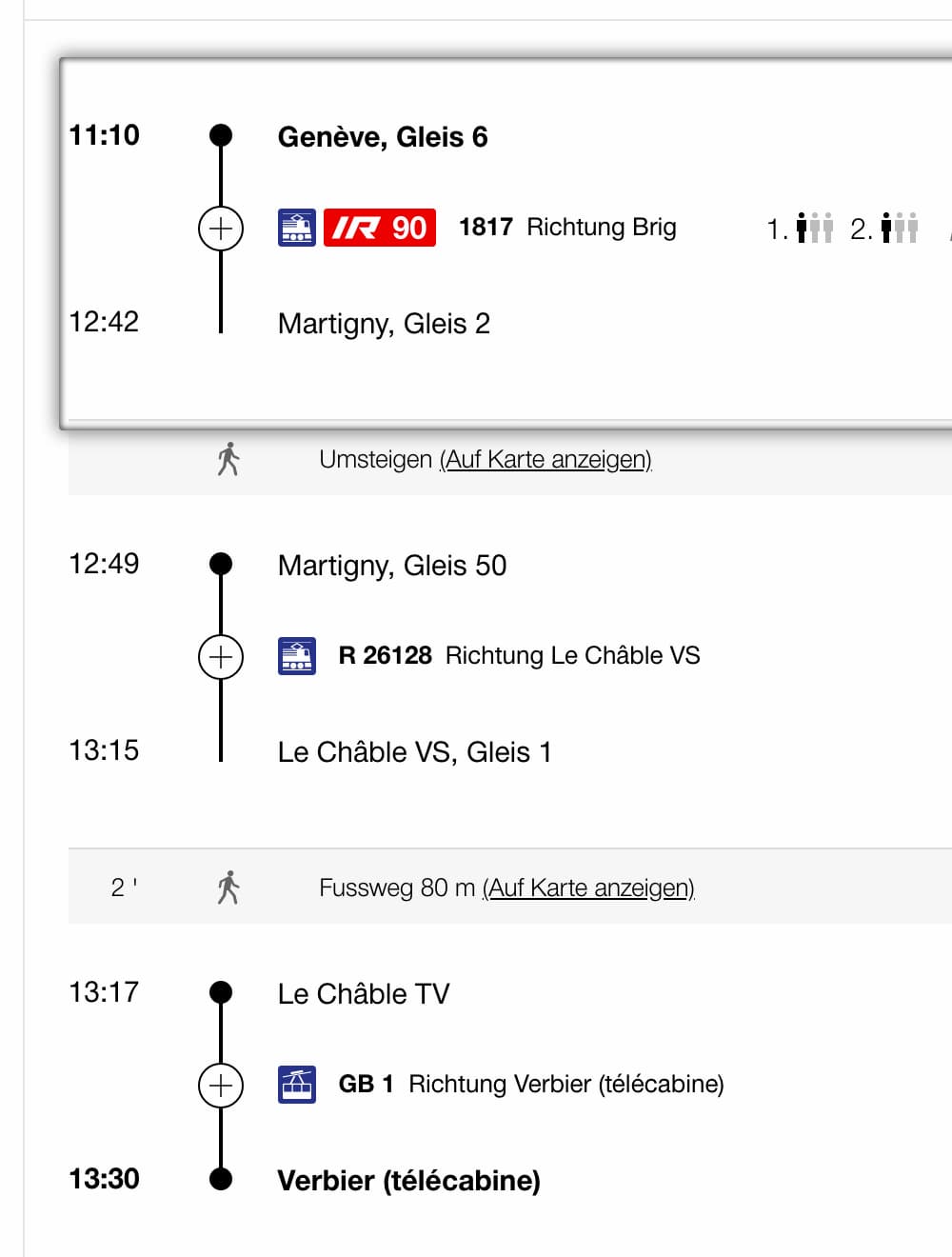Expand stops for R 26128 leg
Viewport: 952px width, 1257px height.
(x=221, y=657)
